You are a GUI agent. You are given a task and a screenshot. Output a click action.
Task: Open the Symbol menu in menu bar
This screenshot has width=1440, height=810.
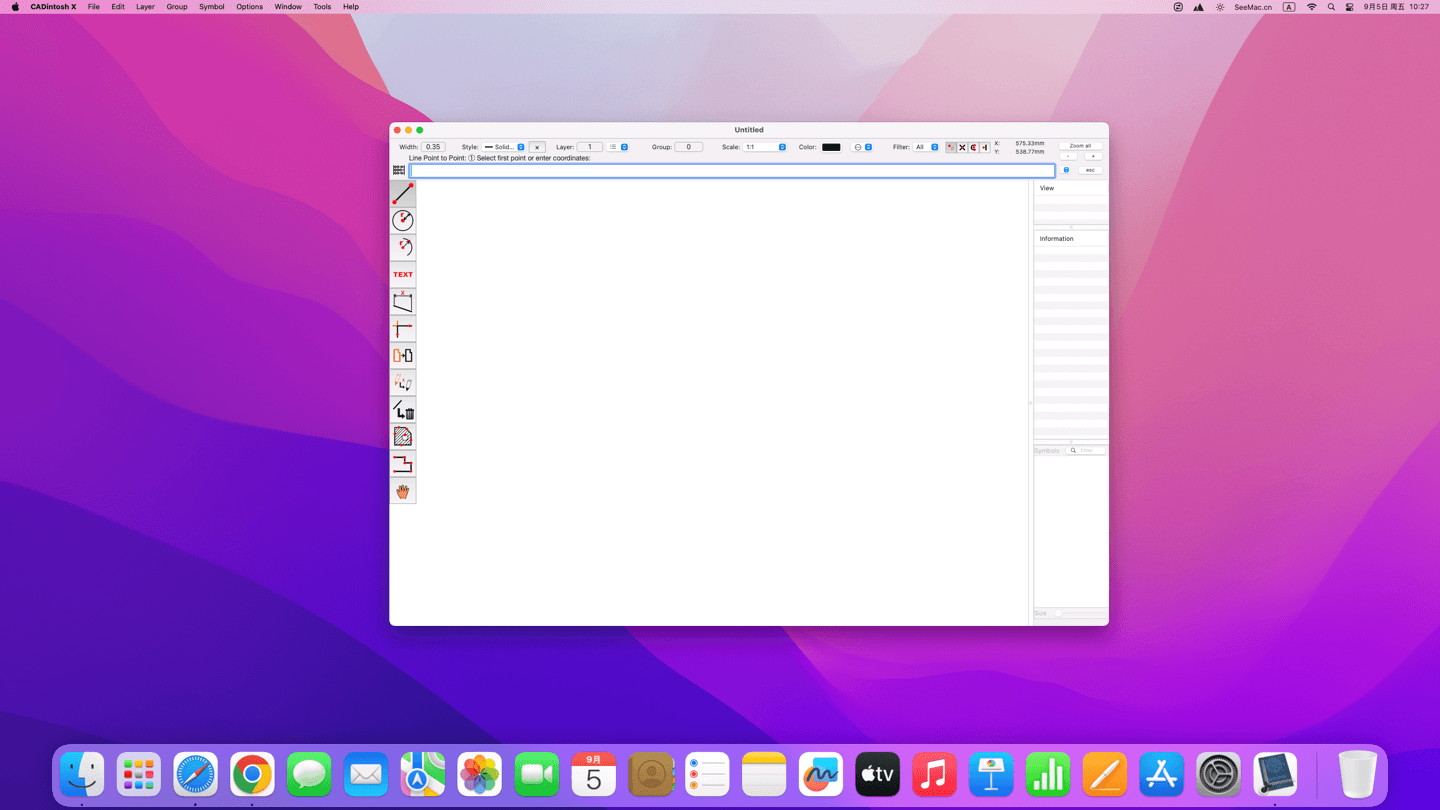point(211,7)
